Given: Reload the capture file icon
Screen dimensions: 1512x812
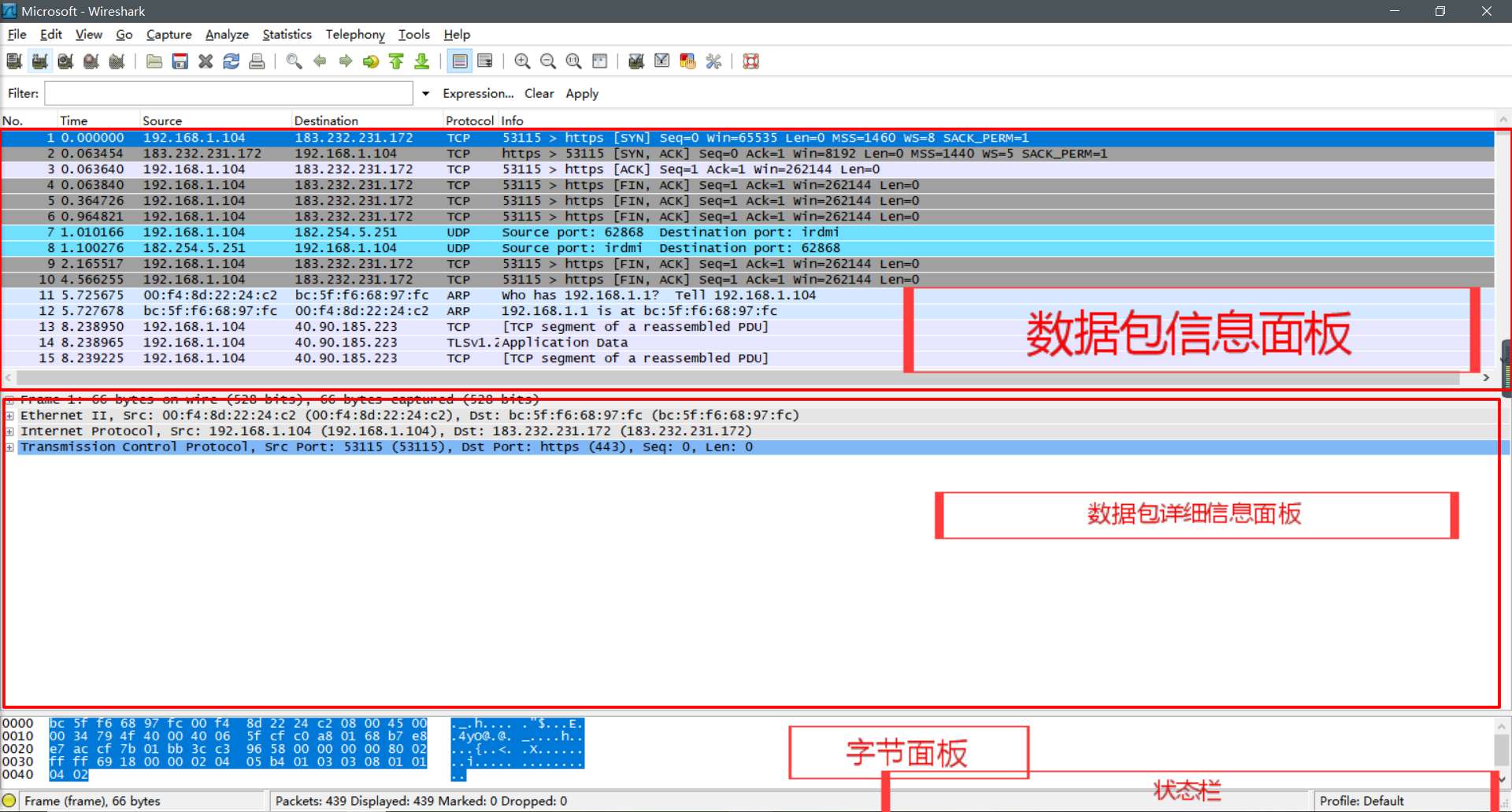Looking at the screenshot, I should click(x=231, y=61).
